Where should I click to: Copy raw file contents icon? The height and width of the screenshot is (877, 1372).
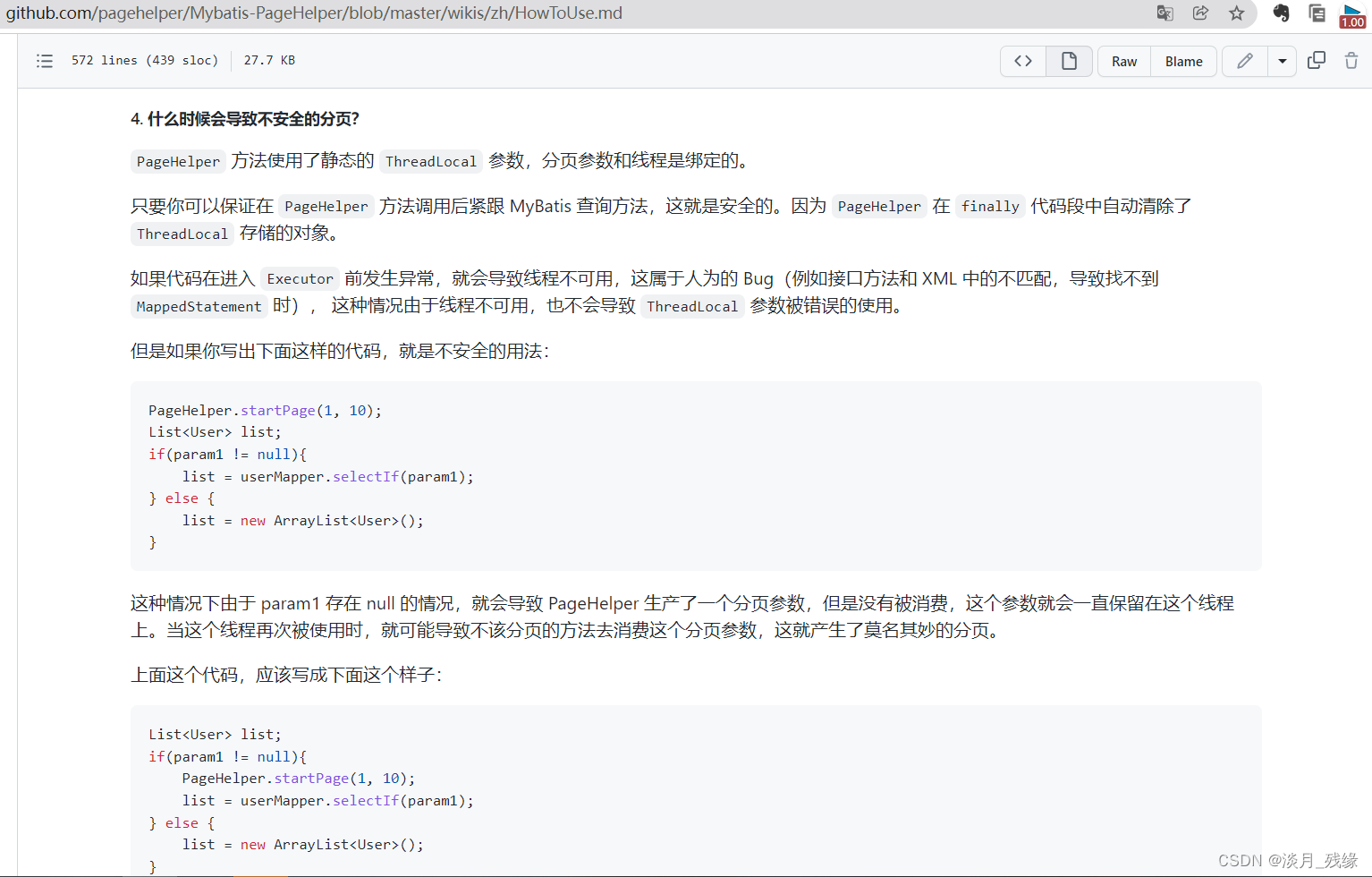[x=1317, y=61]
